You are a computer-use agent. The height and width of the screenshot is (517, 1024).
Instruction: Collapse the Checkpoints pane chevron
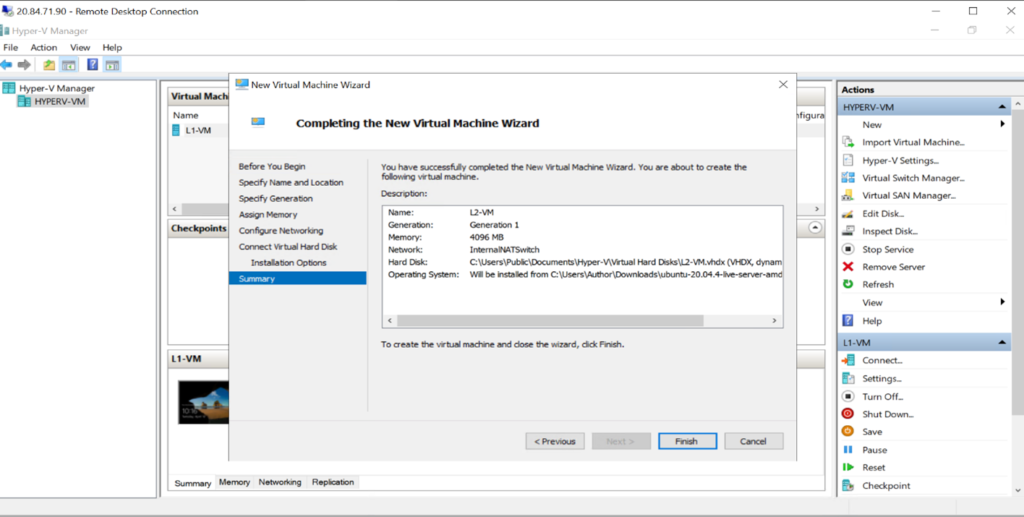814,228
